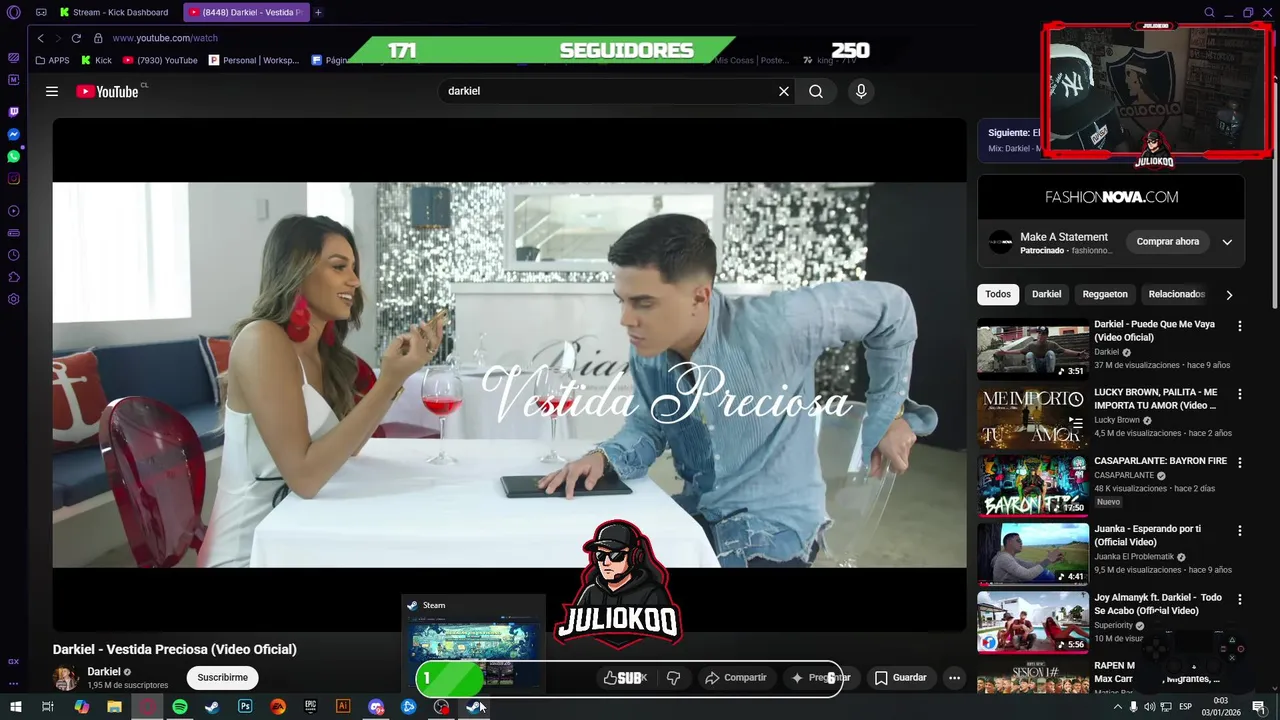Start voice search with microphone icon
Viewport: 1280px width, 720px height.
(861, 91)
